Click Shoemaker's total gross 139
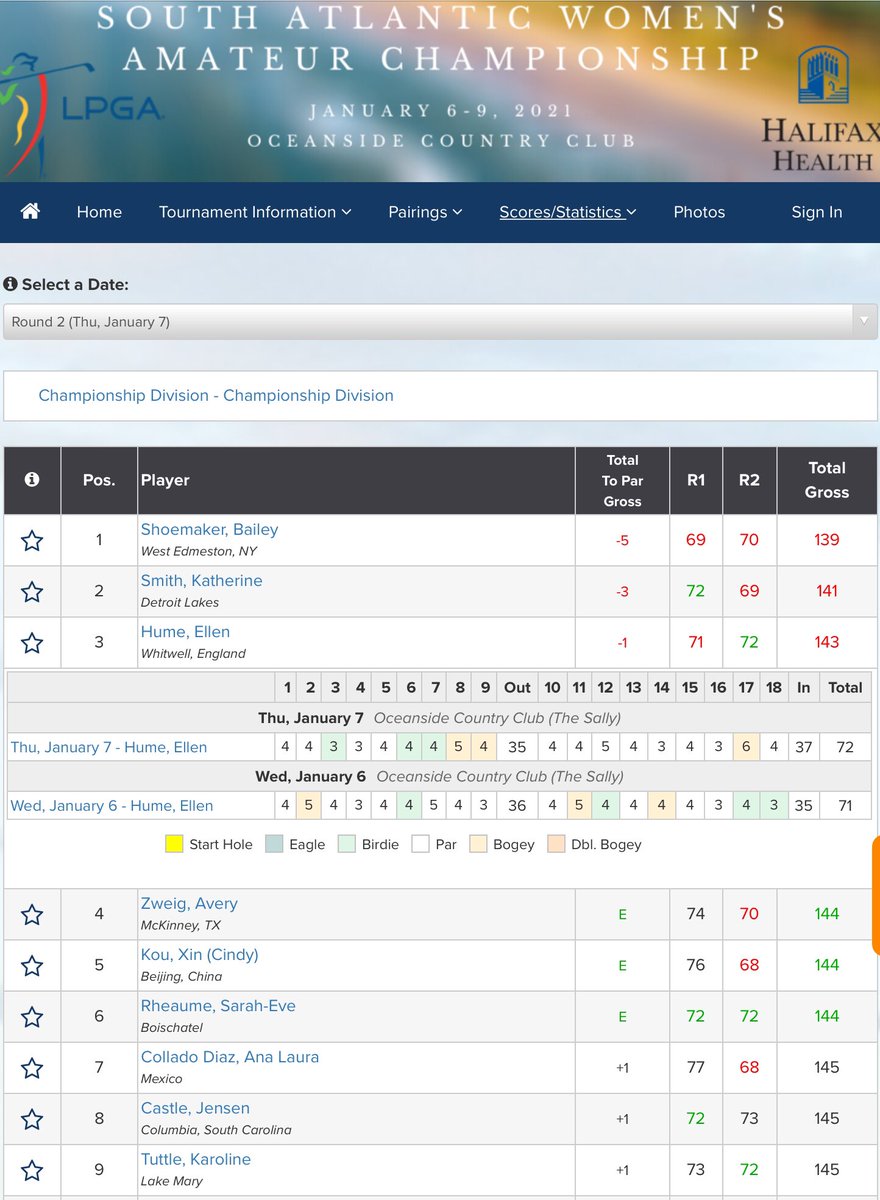Screen dimensions: 880x1200 tap(827, 540)
